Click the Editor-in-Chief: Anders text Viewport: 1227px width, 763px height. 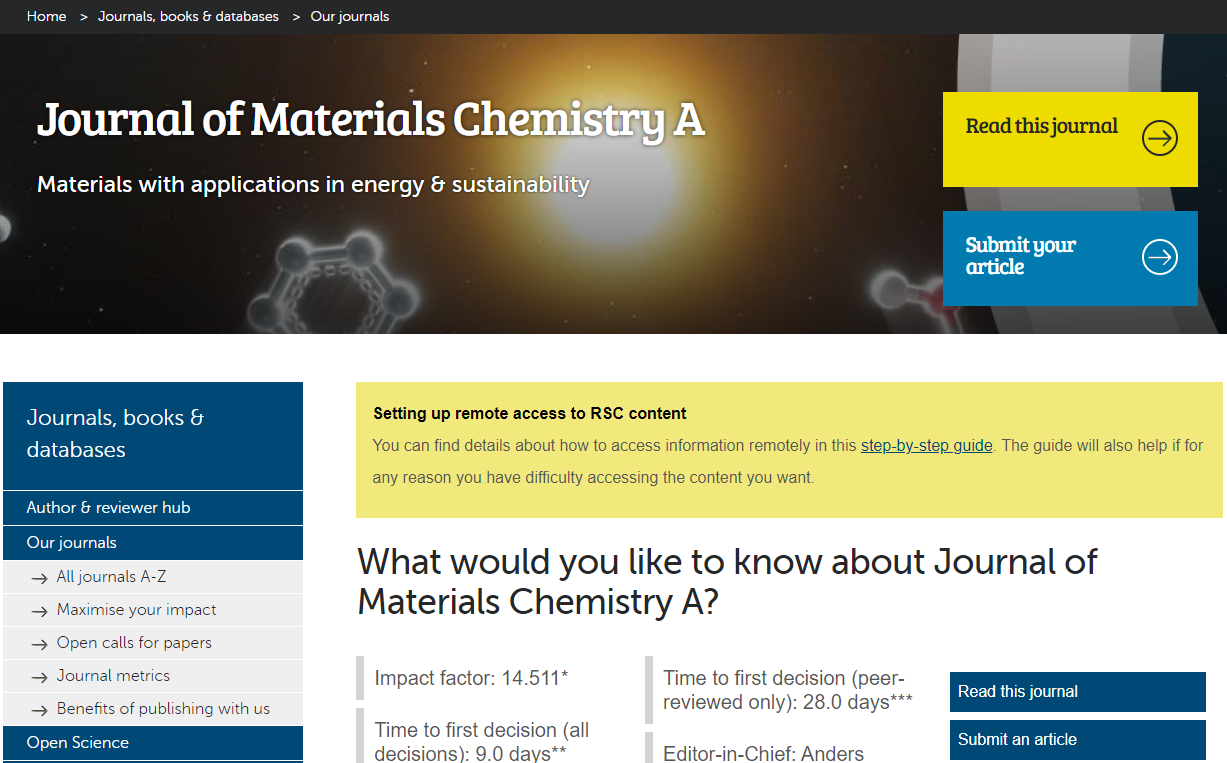[x=763, y=753]
